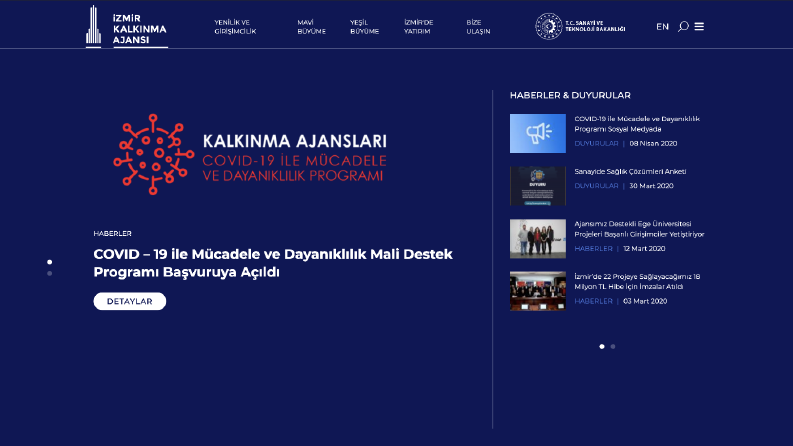Open COVID-19 Programı Sosyal Medyada news title

coord(637,124)
